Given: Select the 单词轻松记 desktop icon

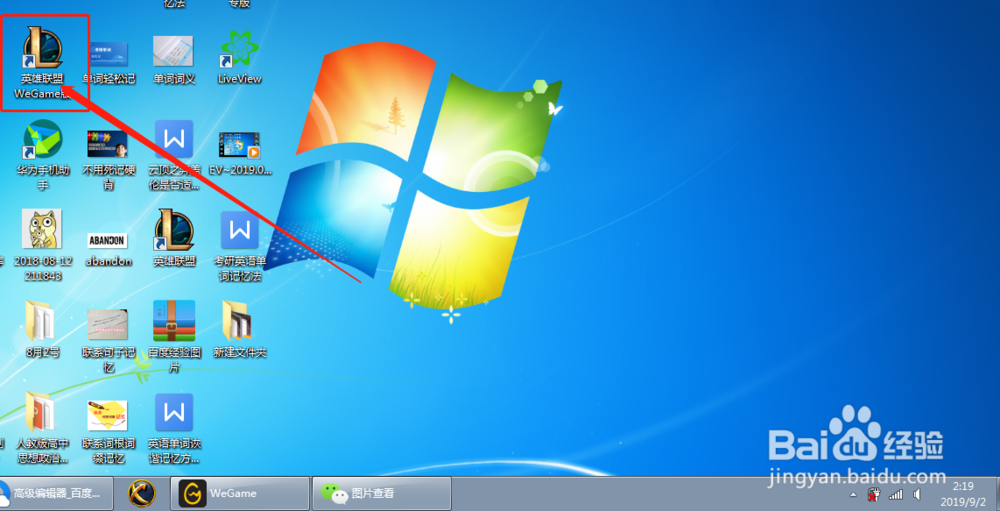Looking at the screenshot, I should click(108, 63).
